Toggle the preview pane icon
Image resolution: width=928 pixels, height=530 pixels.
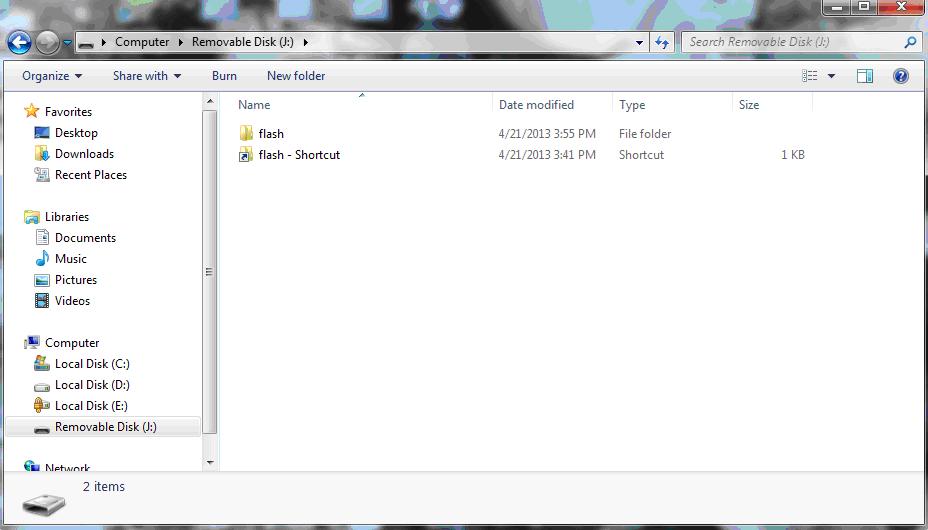pos(865,76)
